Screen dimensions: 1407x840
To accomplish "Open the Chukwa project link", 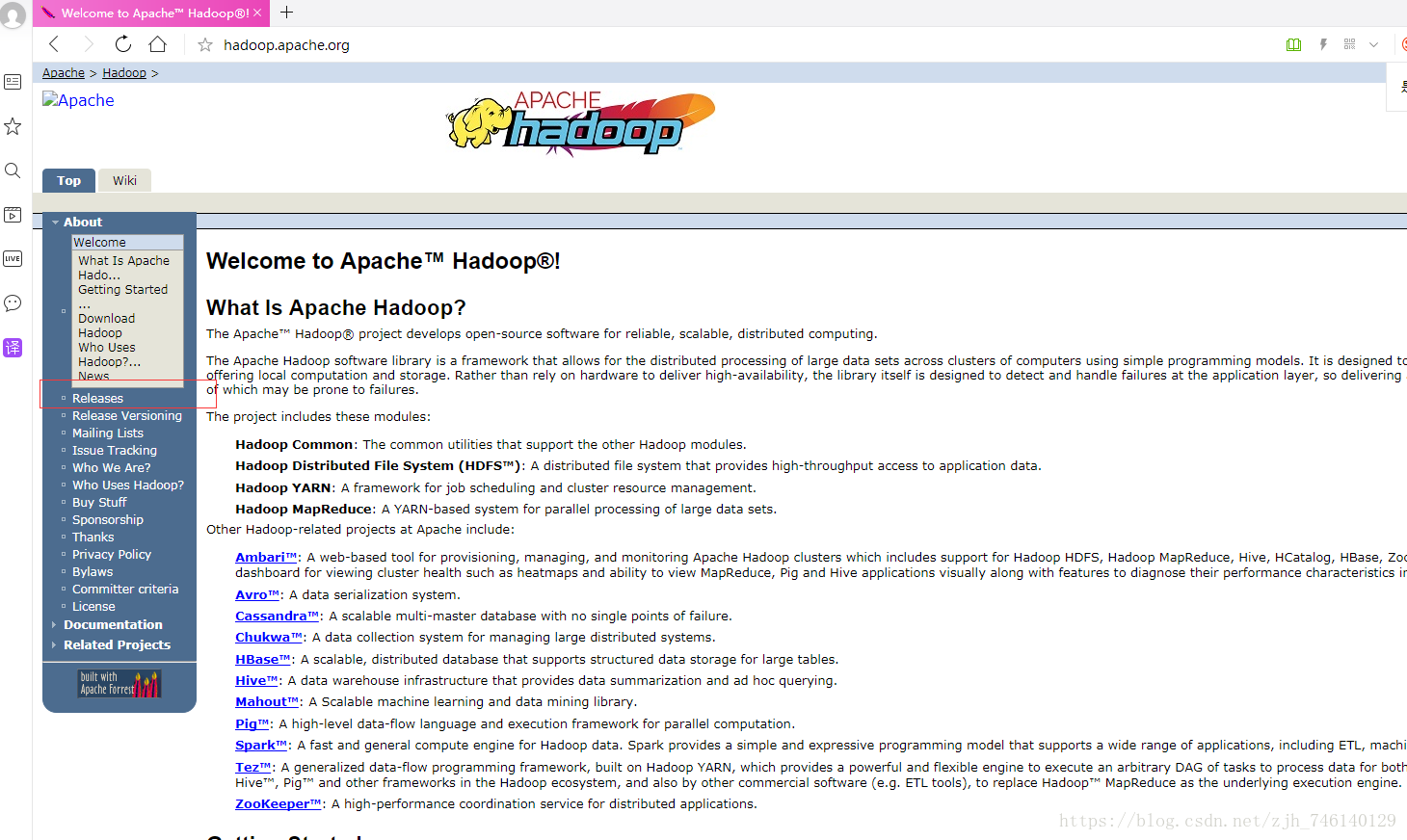I will (269, 637).
